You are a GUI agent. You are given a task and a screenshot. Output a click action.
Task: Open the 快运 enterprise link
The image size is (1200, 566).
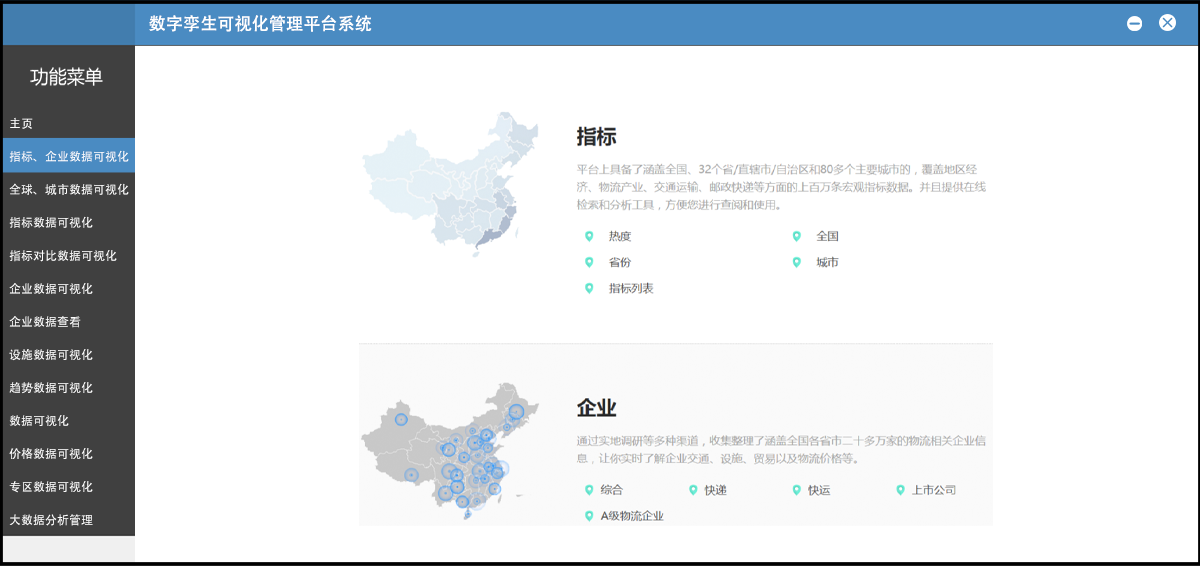click(x=819, y=490)
